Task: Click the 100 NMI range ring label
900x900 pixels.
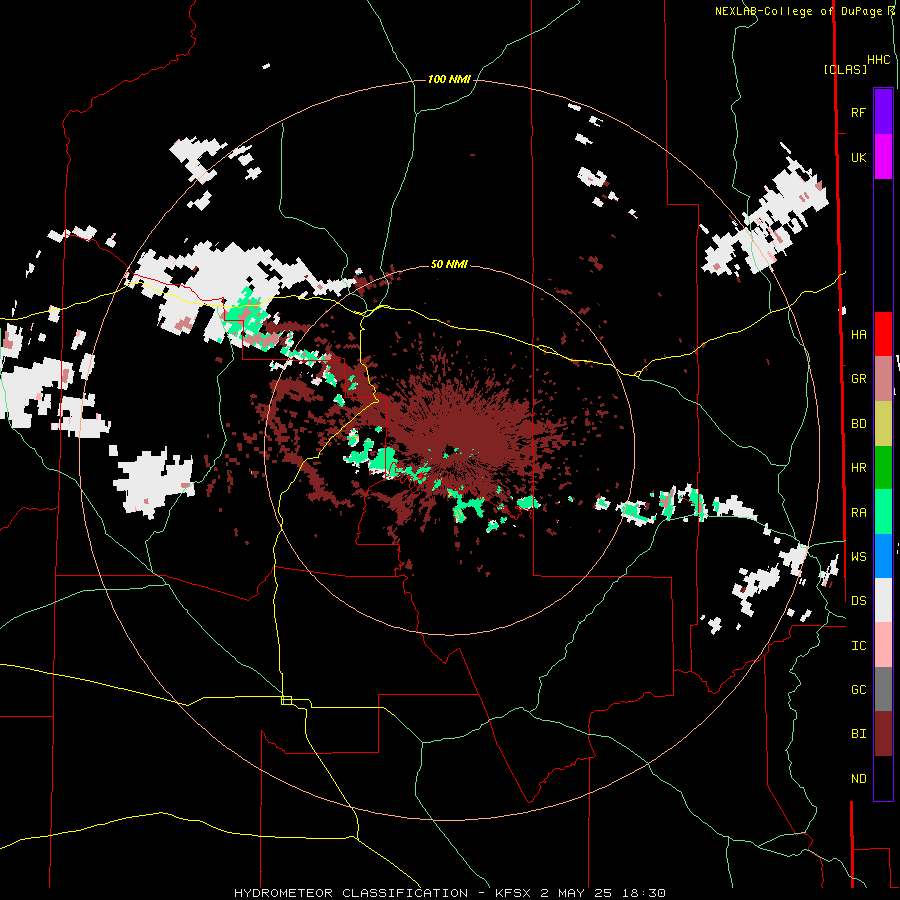Action: [449, 79]
